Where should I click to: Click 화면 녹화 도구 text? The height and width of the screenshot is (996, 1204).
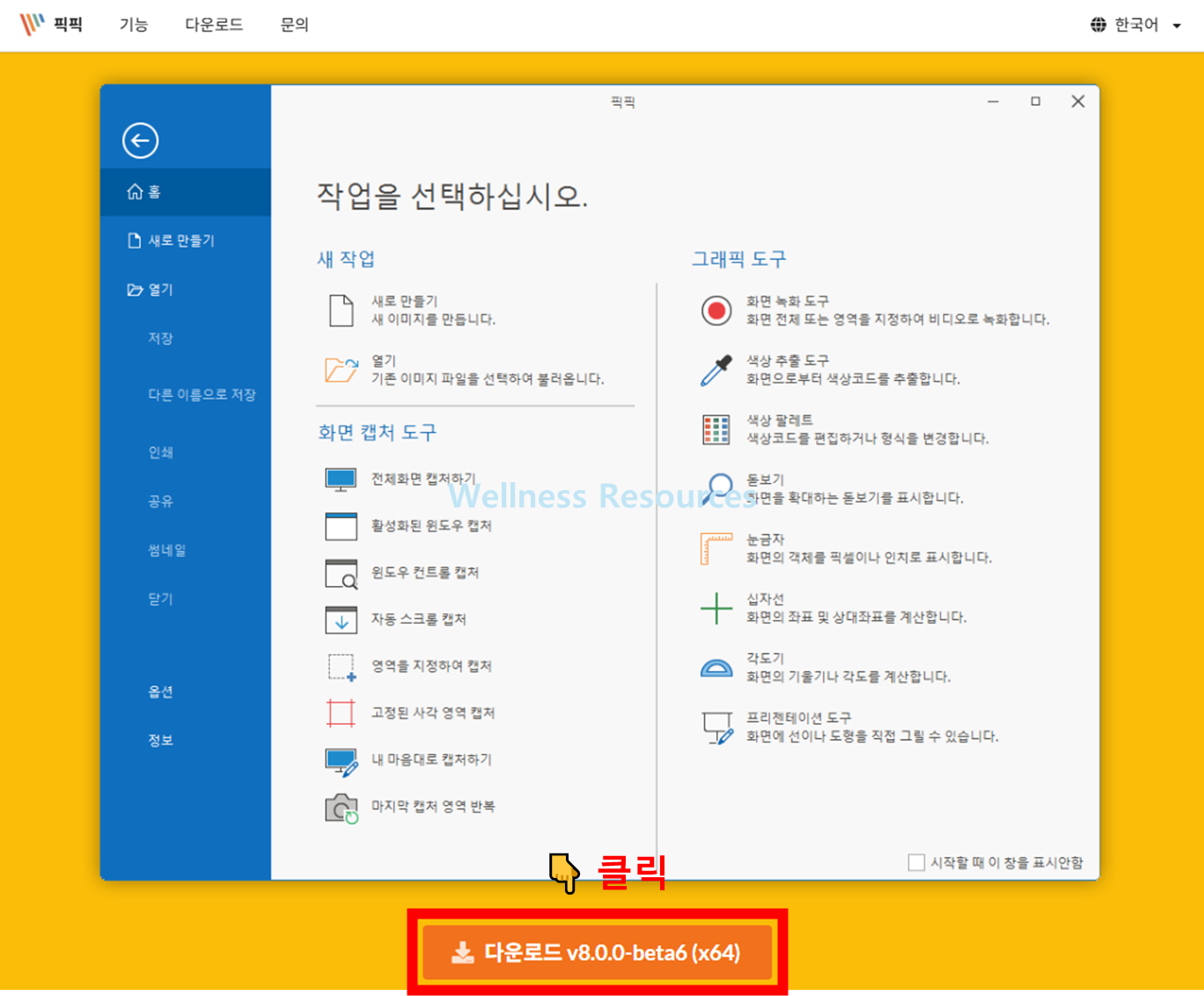coord(788,301)
